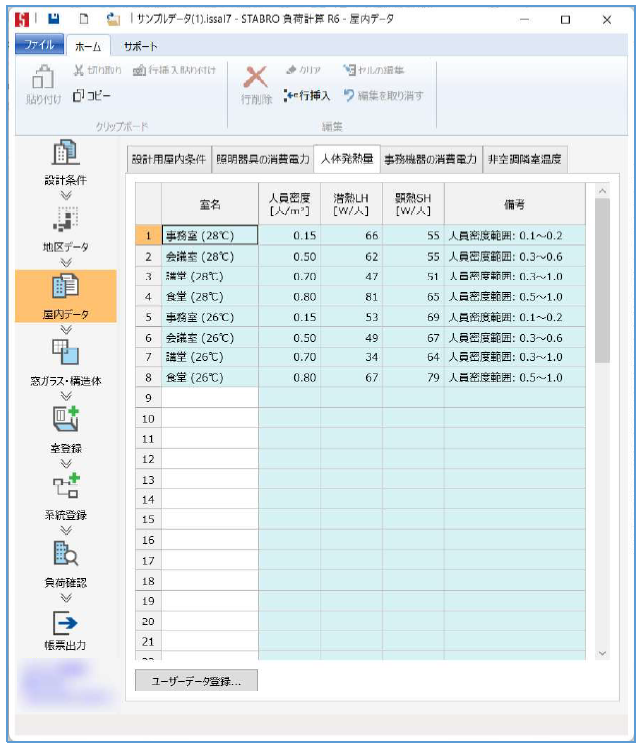
Task: Select the 照明器具の消費電力 tab
Action: pos(263,159)
